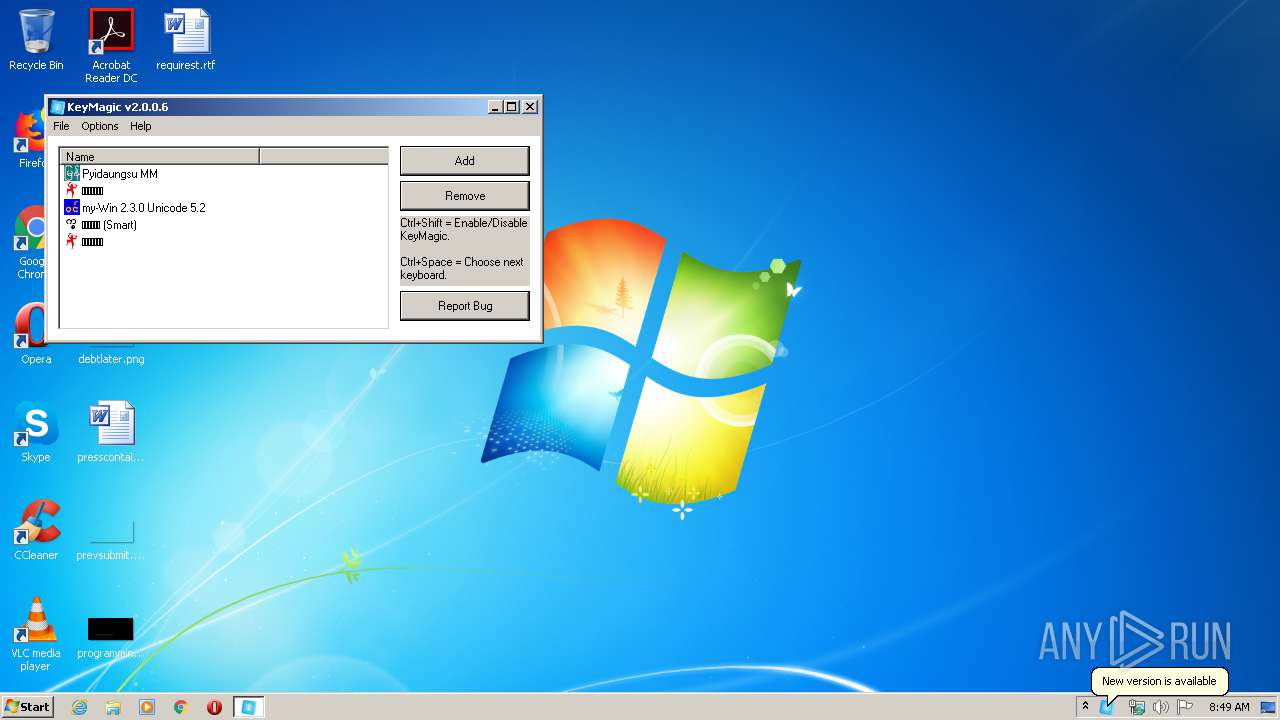Select the presscontal Word document icon

coord(111,432)
